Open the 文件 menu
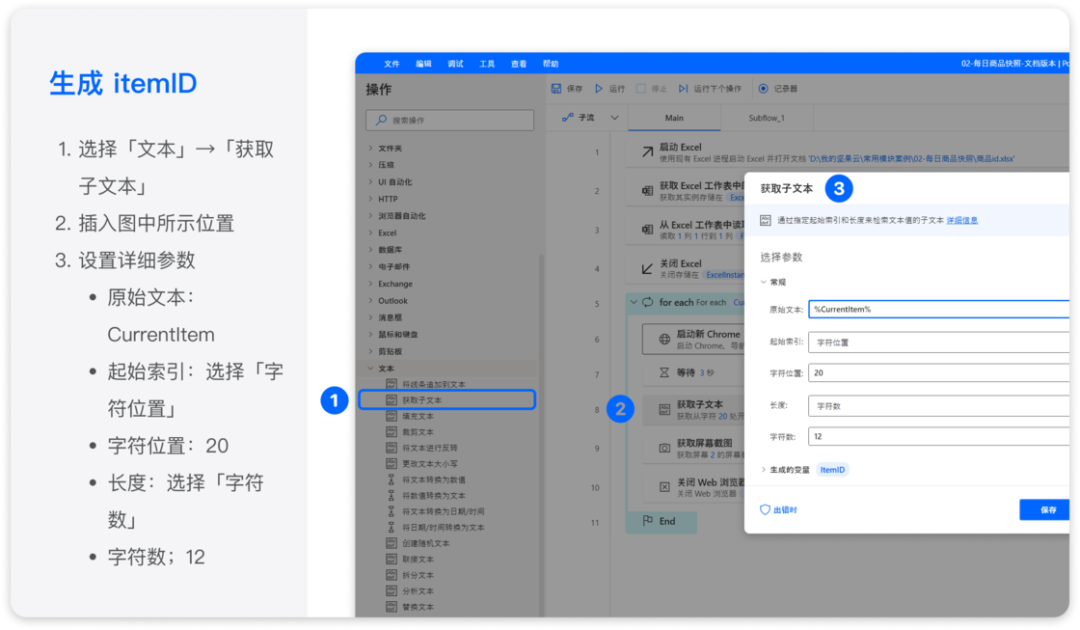Screen dimensions: 1080x630 click(392, 63)
